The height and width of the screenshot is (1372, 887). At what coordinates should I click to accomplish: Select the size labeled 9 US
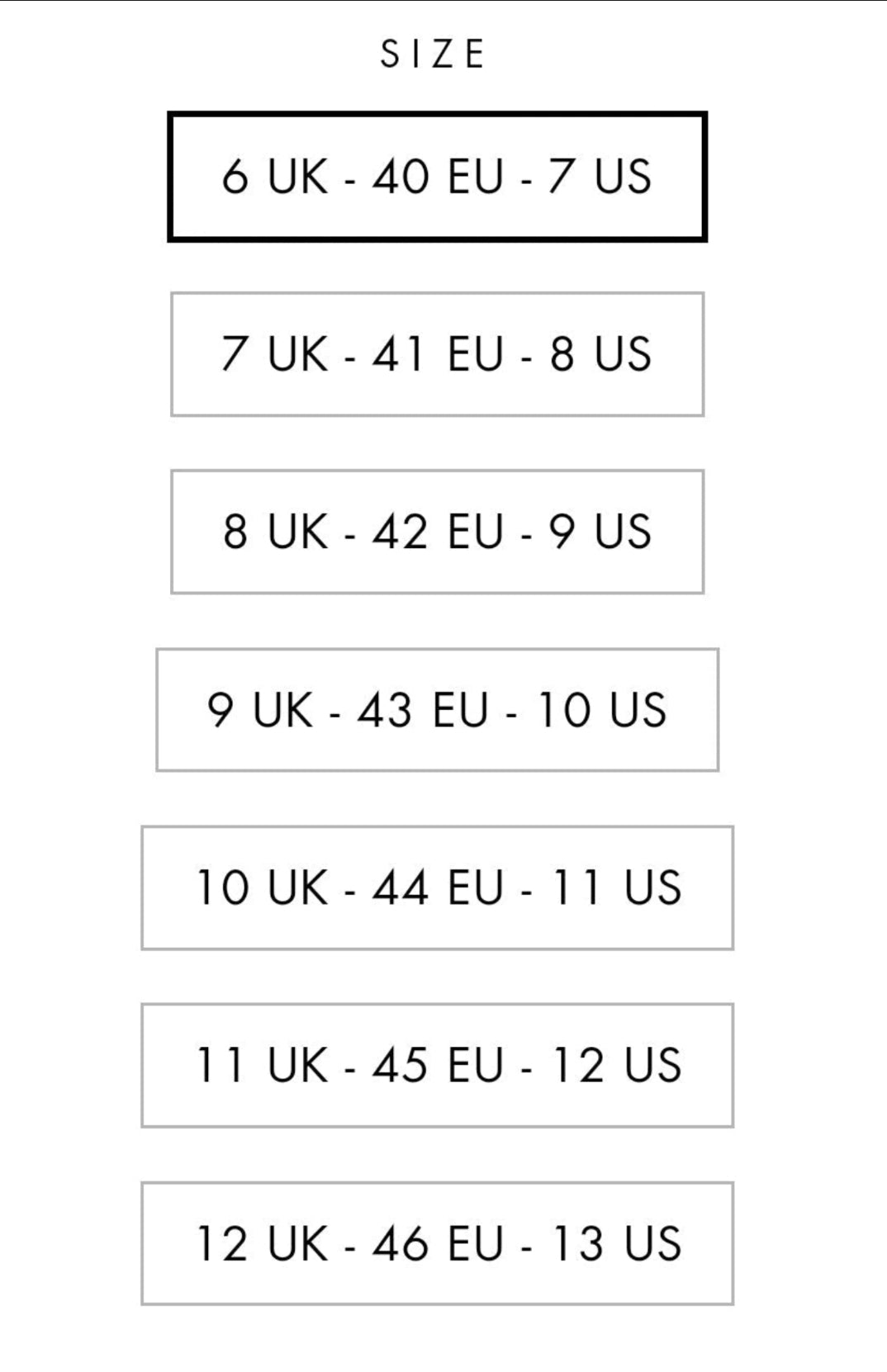437,532
